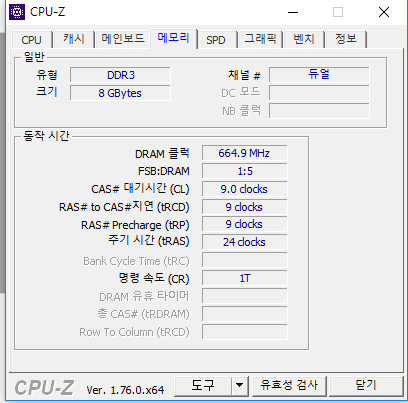Click the 1T command rate value

[x=244, y=278]
